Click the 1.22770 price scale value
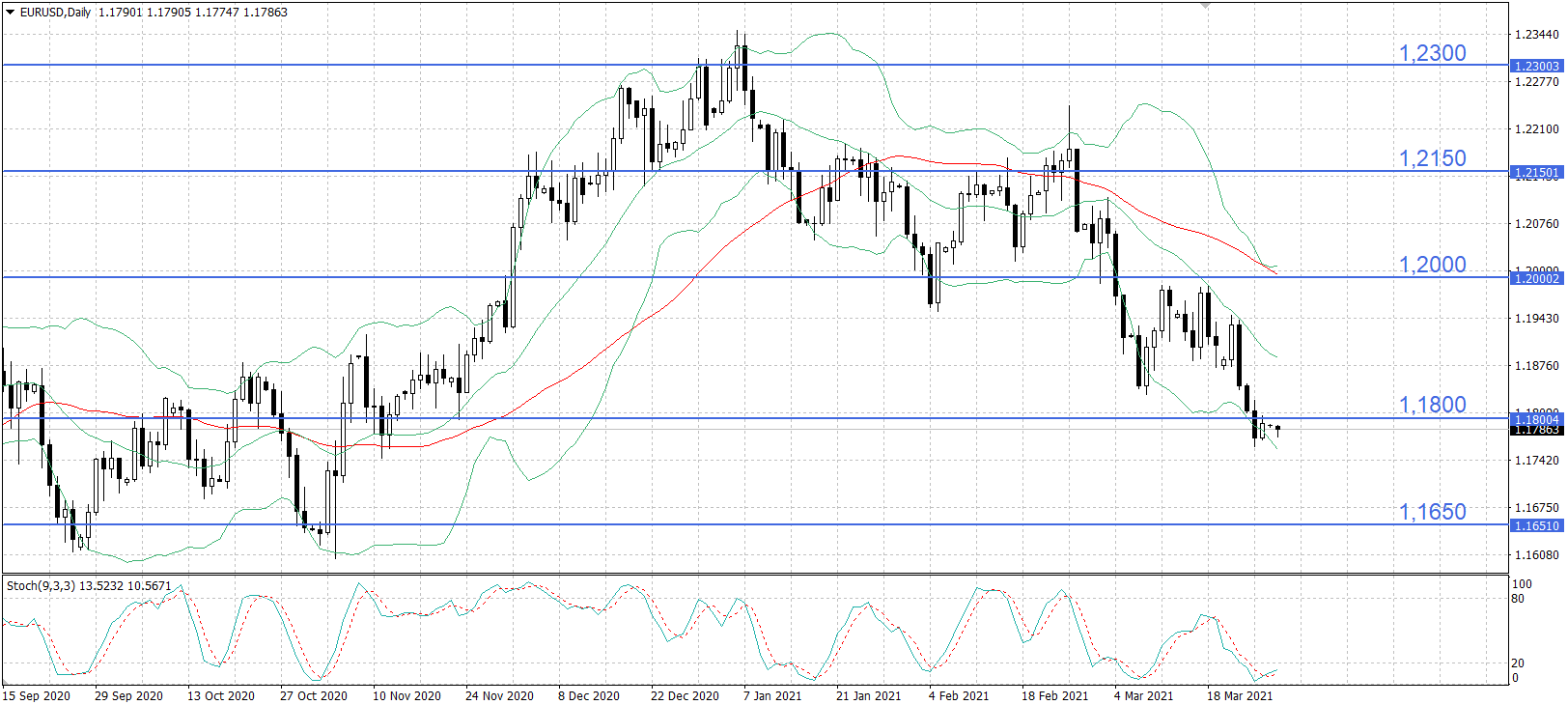The width and height of the screenshot is (1568, 705). pos(1536,82)
